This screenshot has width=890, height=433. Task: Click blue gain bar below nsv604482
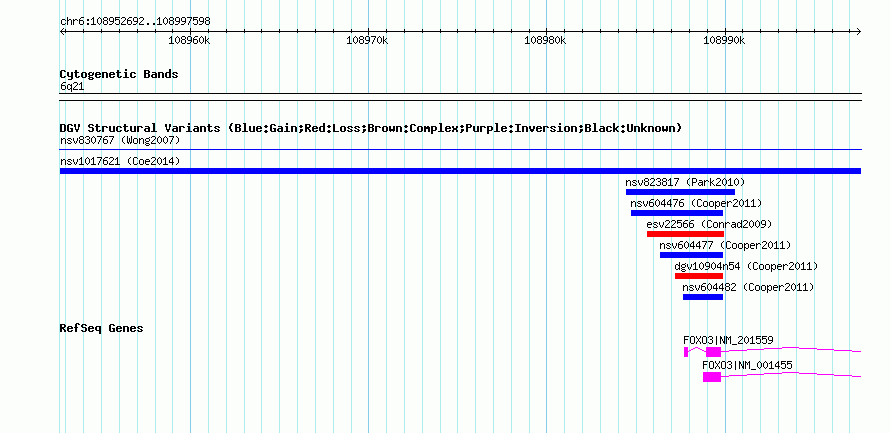pos(703,297)
